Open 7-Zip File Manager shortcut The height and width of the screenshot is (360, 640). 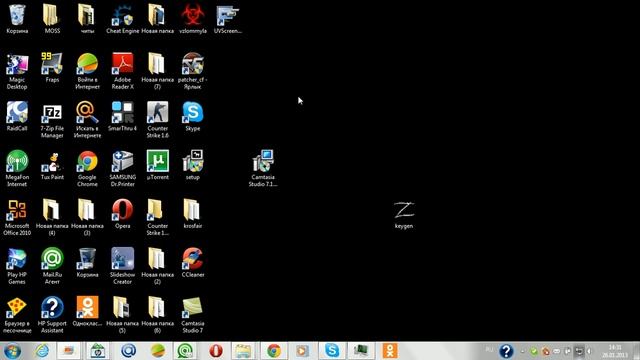[52, 120]
